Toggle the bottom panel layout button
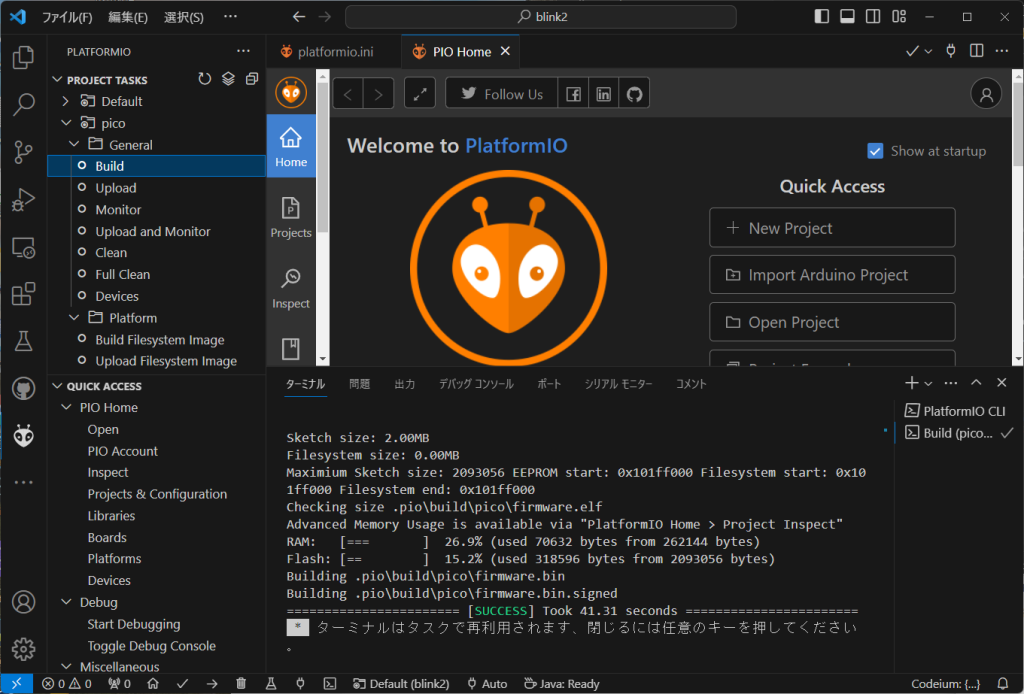The width and height of the screenshot is (1024, 694). pyautogui.click(x=847, y=16)
